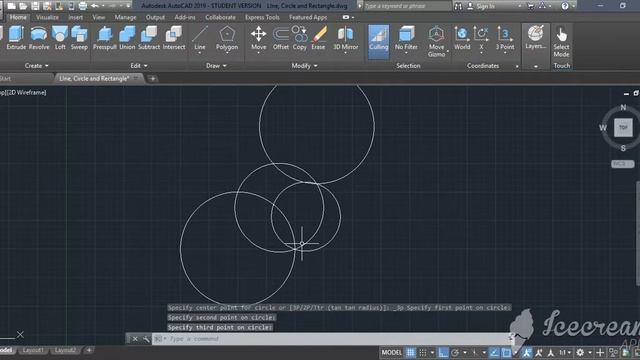Click the TOP face of ViewCube
Screen dimensions: 640x360
[623, 127]
